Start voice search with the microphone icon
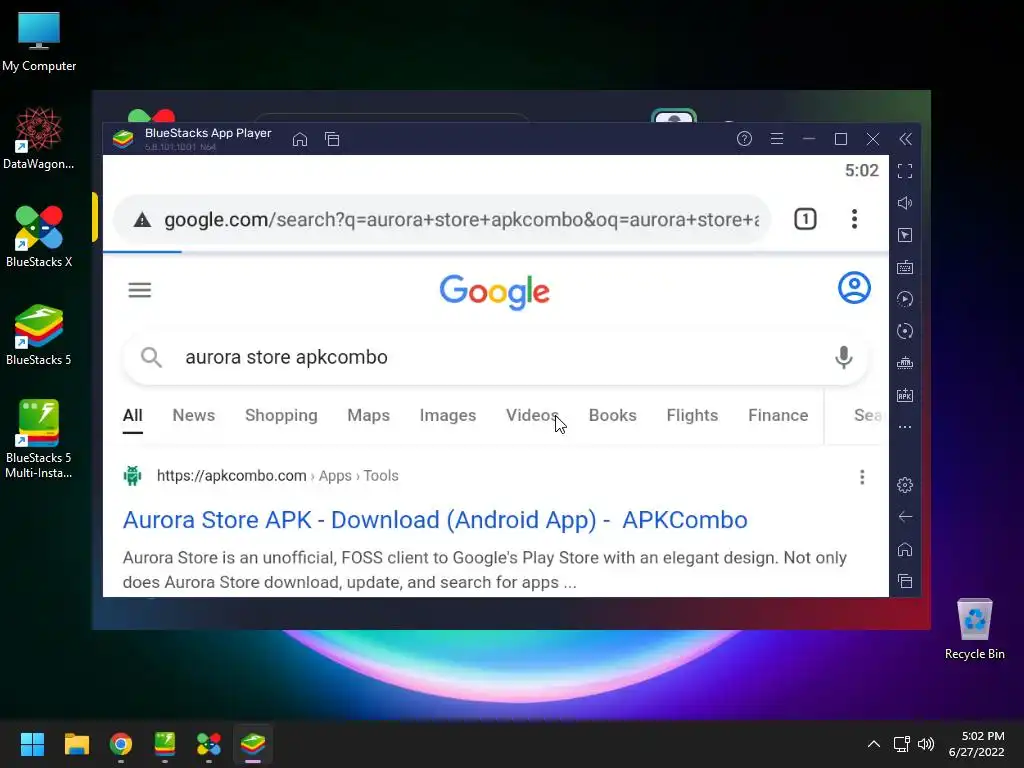1024x768 pixels. [844, 357]
